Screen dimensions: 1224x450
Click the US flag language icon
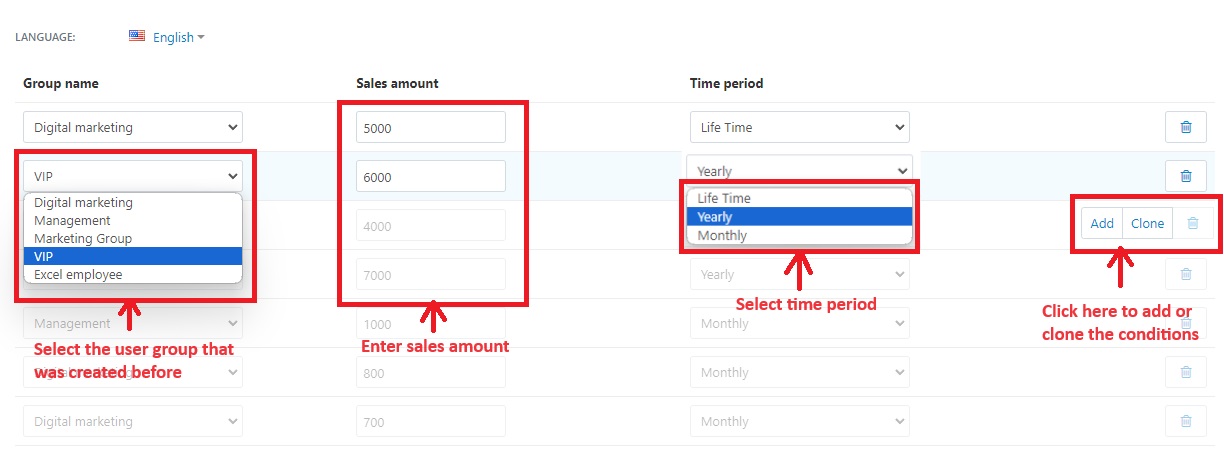pyautogui.click(x=137, y=36)
